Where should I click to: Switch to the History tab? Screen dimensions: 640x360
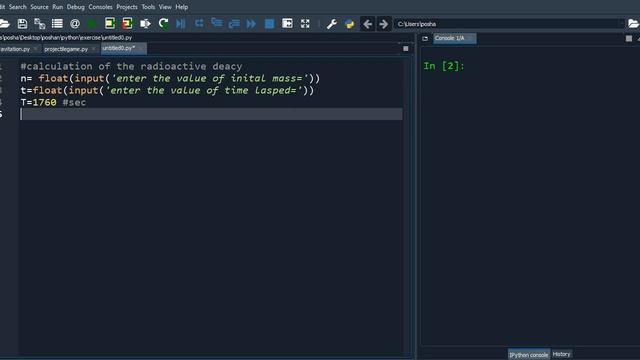(561, 354)
